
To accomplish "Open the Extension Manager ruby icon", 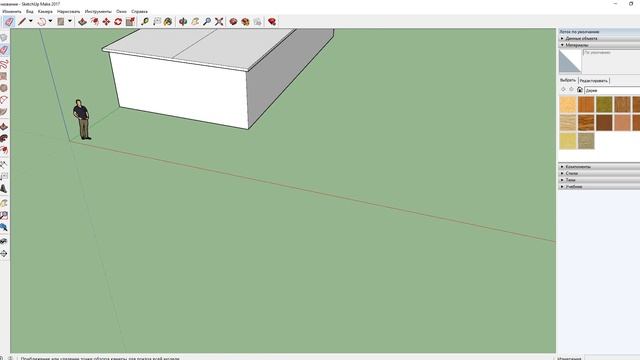I will (272, 22).
